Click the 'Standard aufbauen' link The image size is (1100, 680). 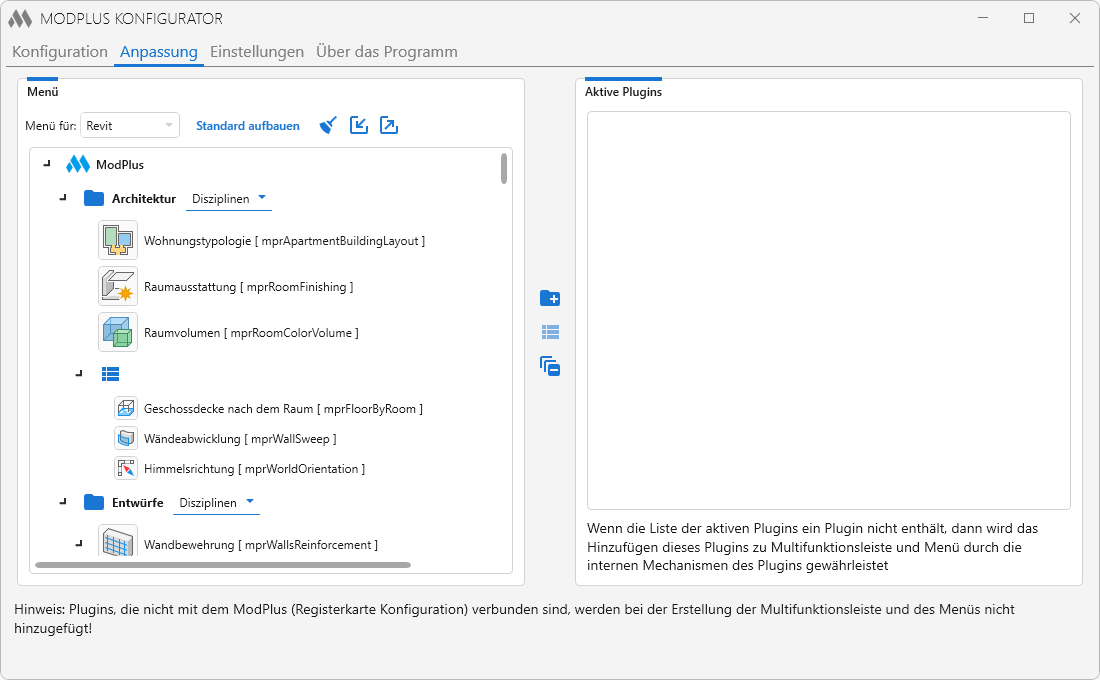coord(248,126)
